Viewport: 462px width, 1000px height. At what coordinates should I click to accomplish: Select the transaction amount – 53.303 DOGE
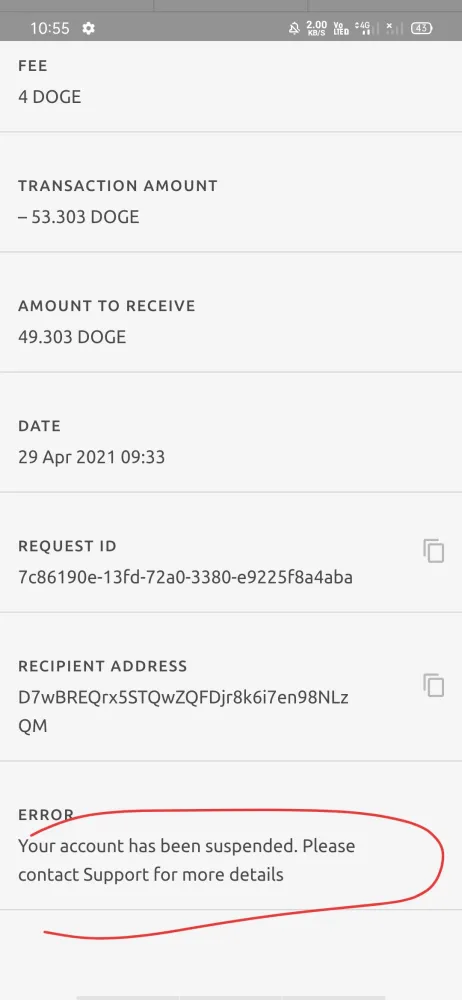click(x=78, y=217)
